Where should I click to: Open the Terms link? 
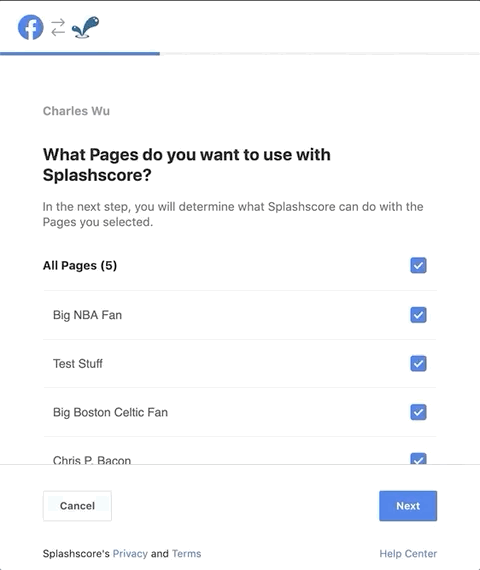pos(187,554)
